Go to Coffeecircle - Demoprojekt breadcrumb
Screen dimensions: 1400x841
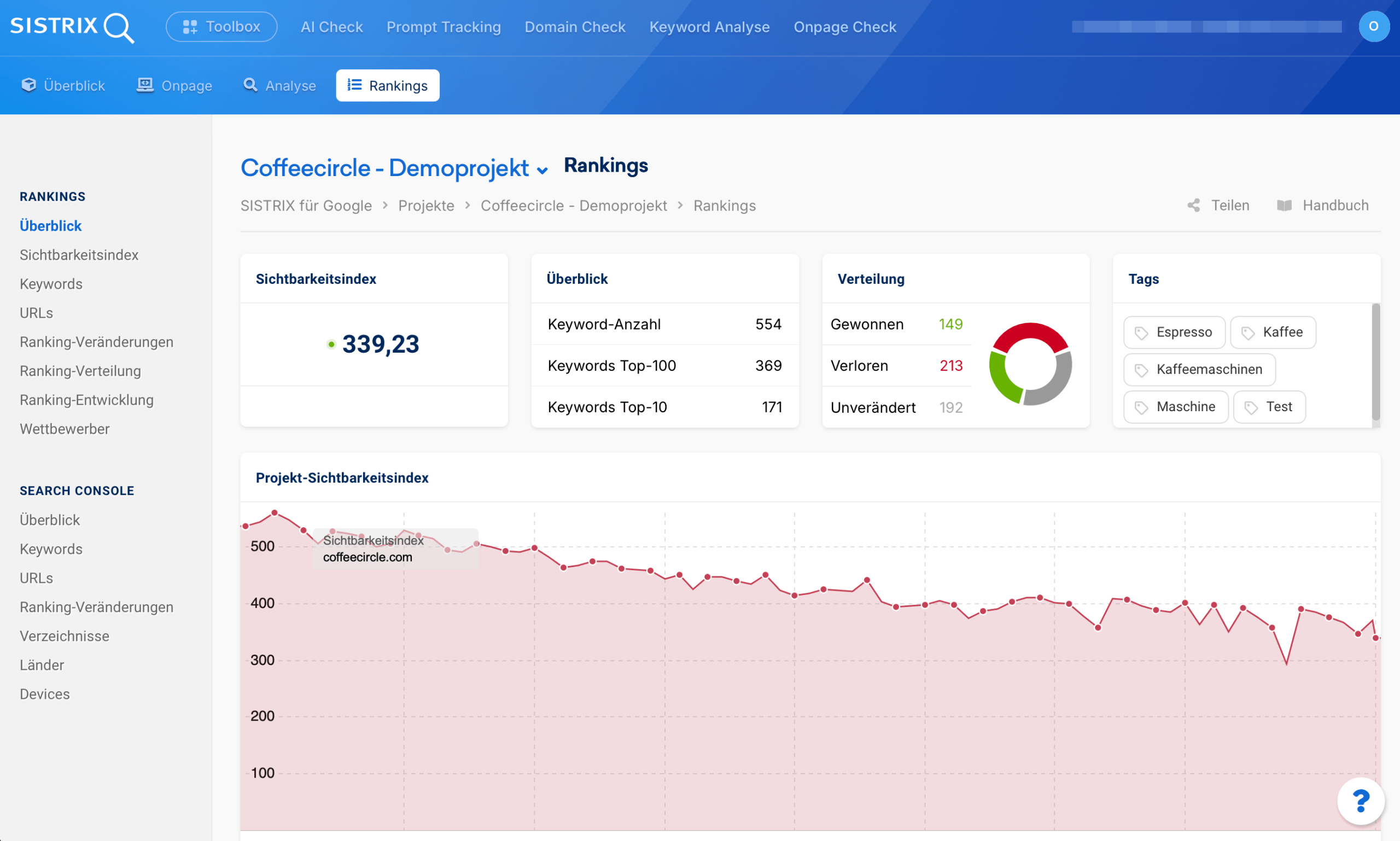[574, 206]
